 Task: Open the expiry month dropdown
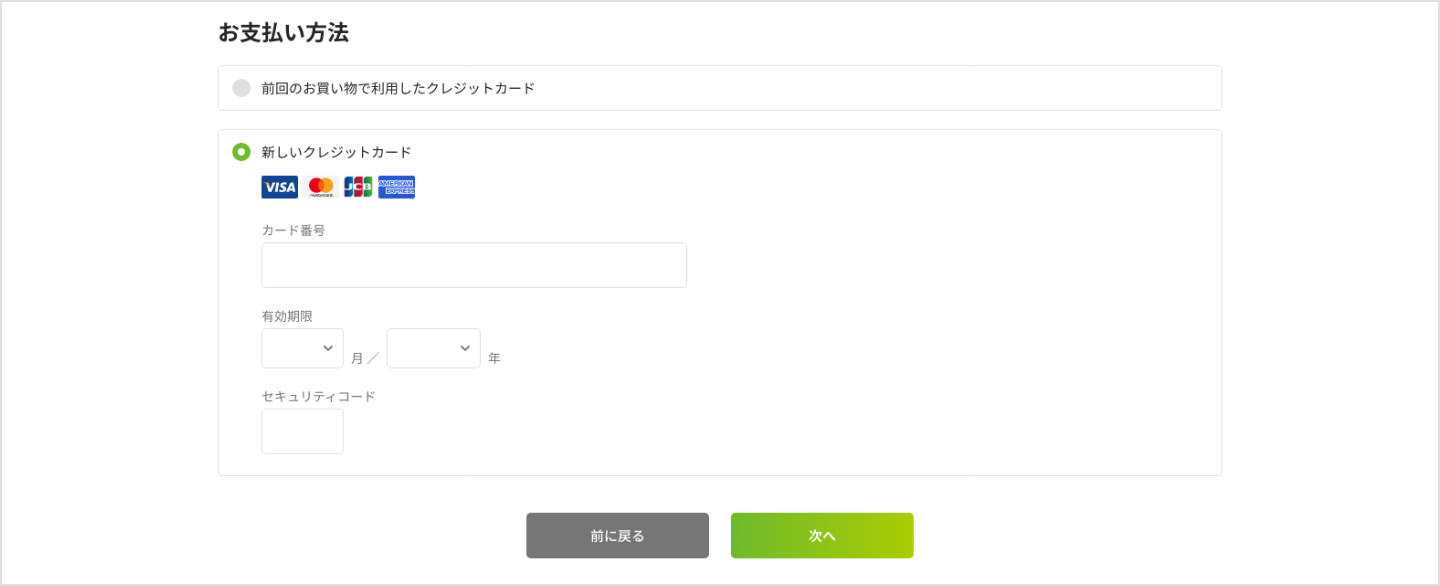(302, 347)
